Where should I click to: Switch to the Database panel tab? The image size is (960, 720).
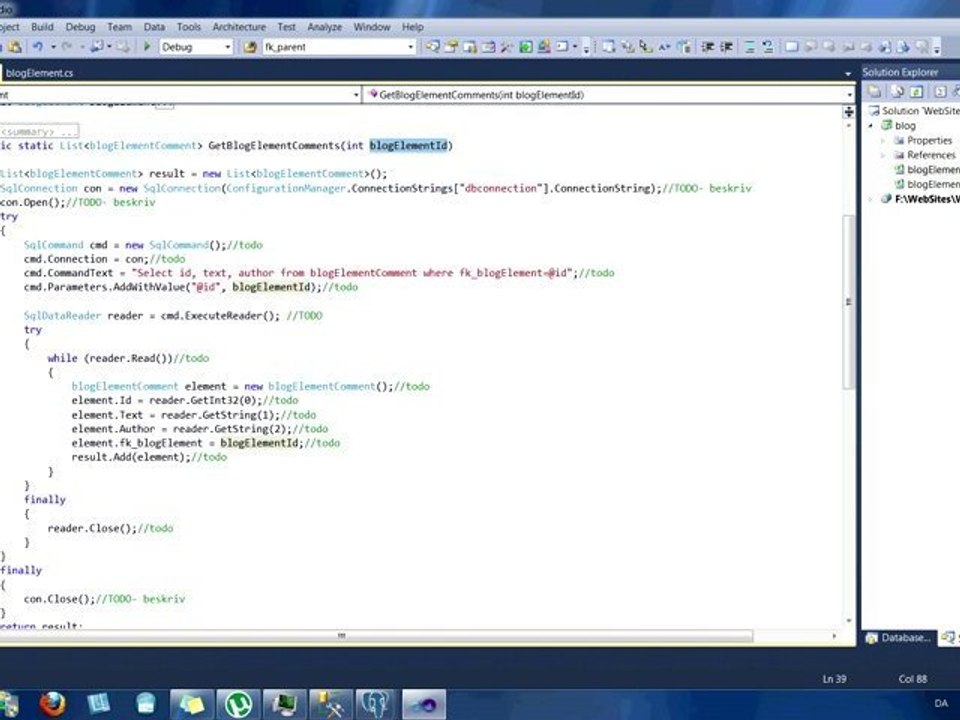[x=898, y=638]
